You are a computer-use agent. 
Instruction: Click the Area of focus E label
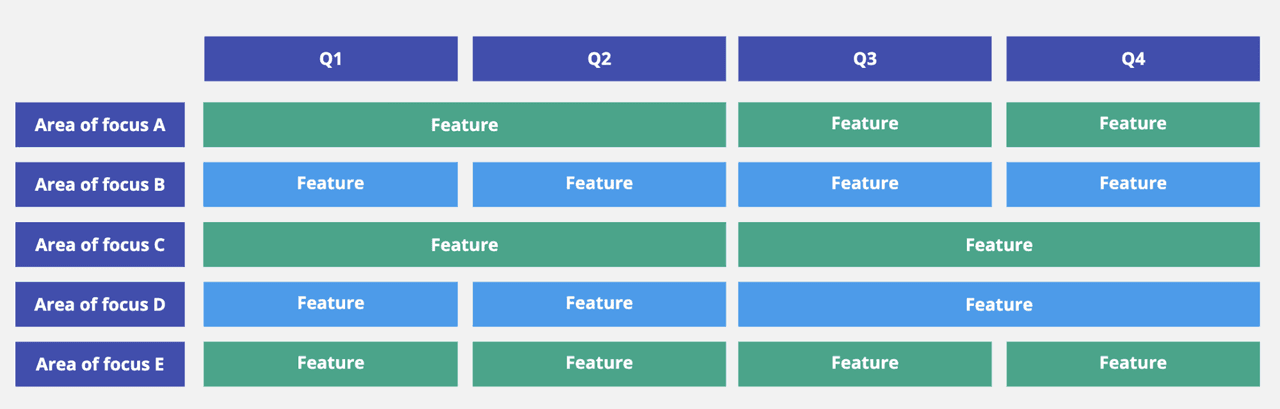(x=100, y=364)
